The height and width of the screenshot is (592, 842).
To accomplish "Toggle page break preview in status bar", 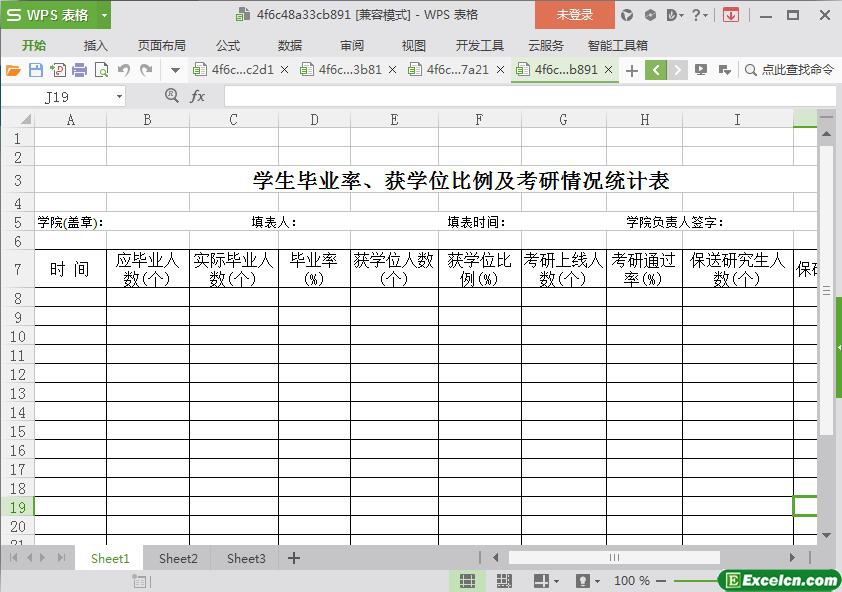I will click(x=504, y=581).
